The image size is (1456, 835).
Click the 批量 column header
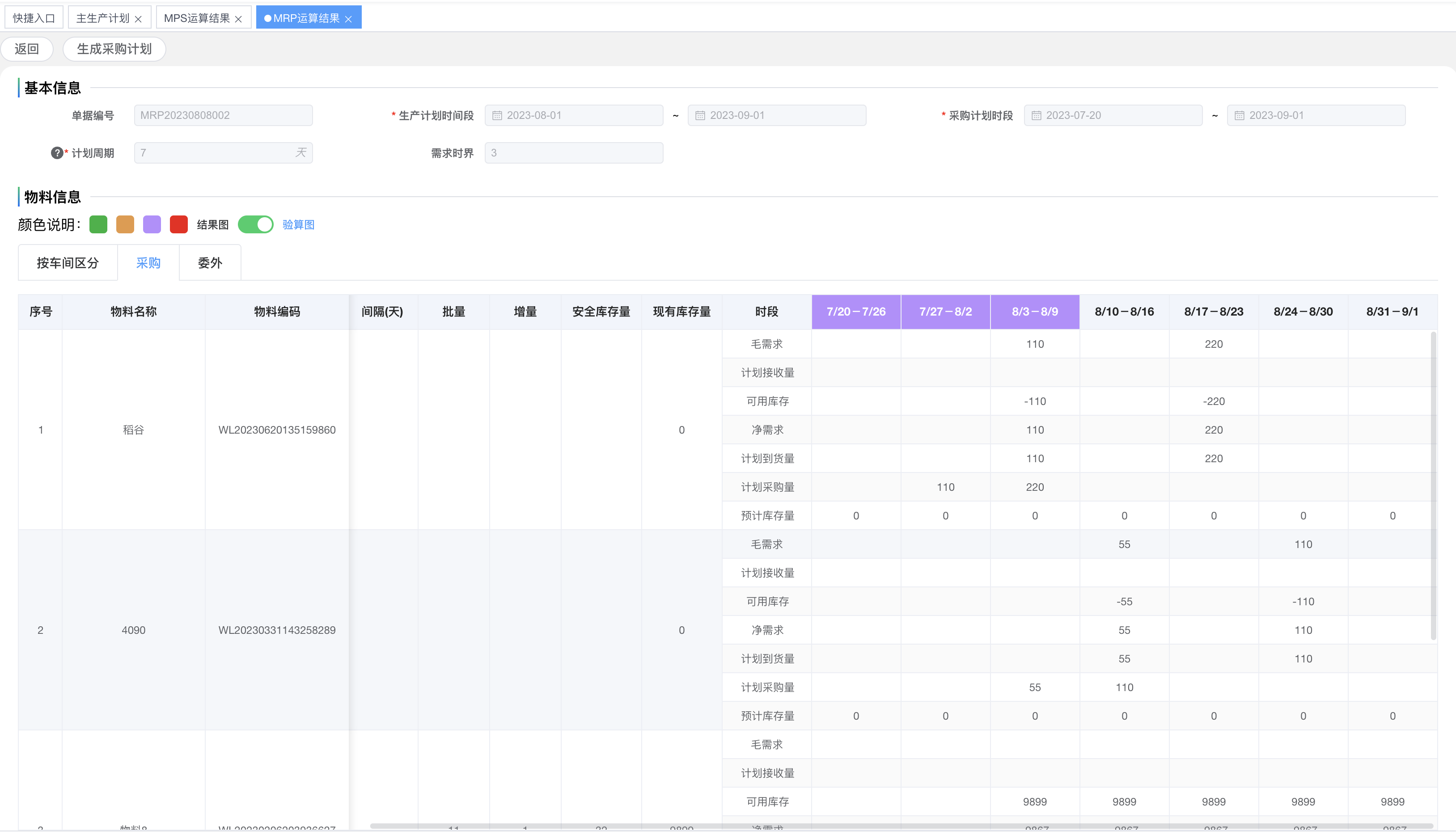pos(454,312)
